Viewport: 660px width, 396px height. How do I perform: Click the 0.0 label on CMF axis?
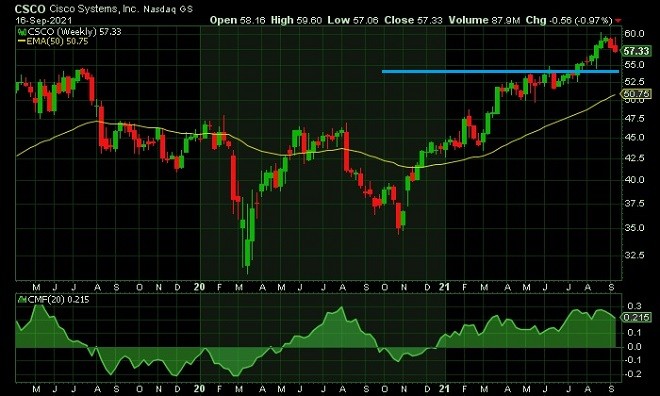[x=635, y=347]
